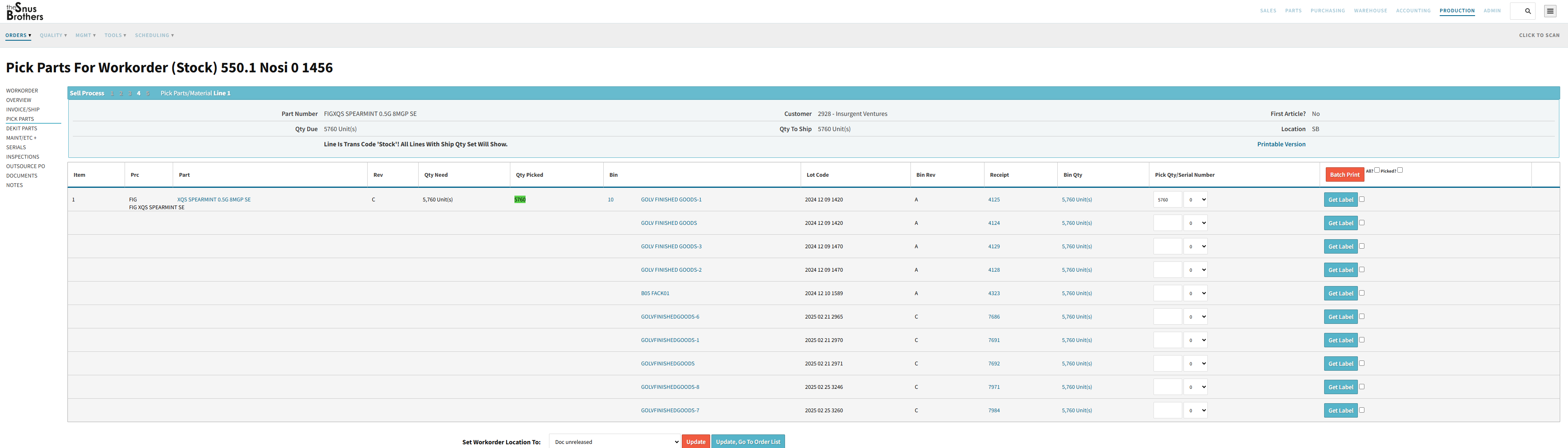Check the box for receipt 4128 row

1362,270
